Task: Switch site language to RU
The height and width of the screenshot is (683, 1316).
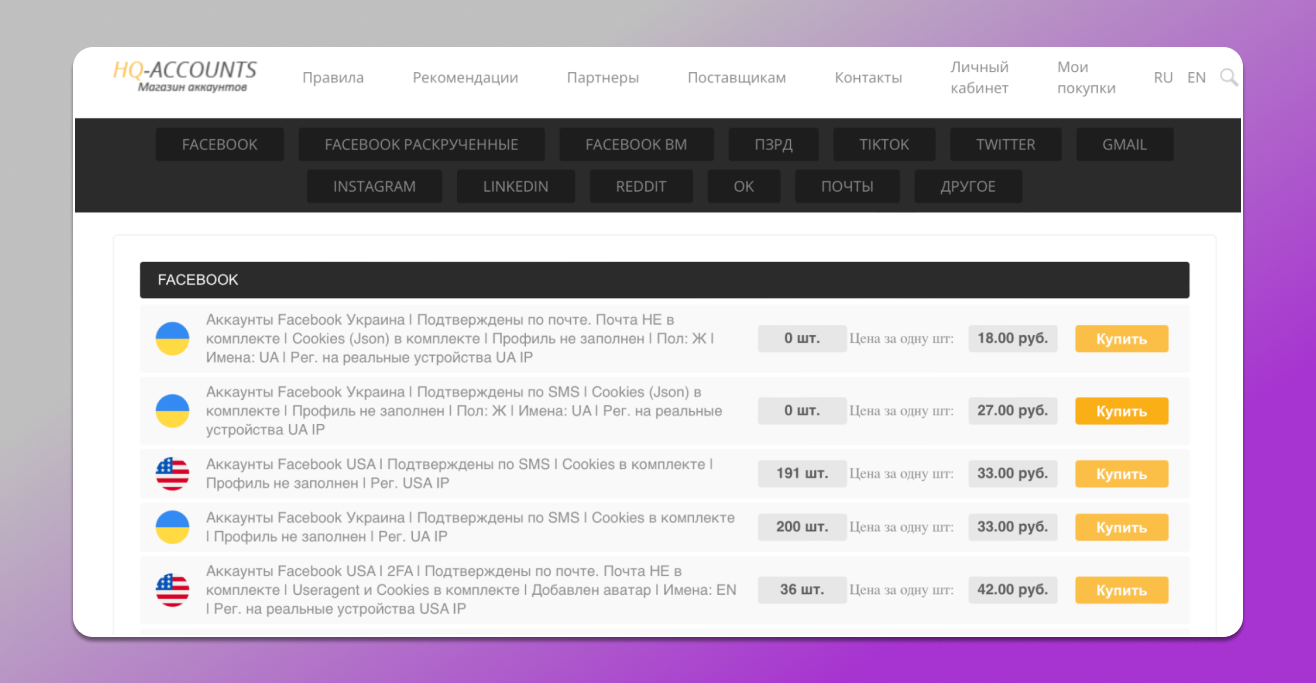Action: tap(1163, 77)
